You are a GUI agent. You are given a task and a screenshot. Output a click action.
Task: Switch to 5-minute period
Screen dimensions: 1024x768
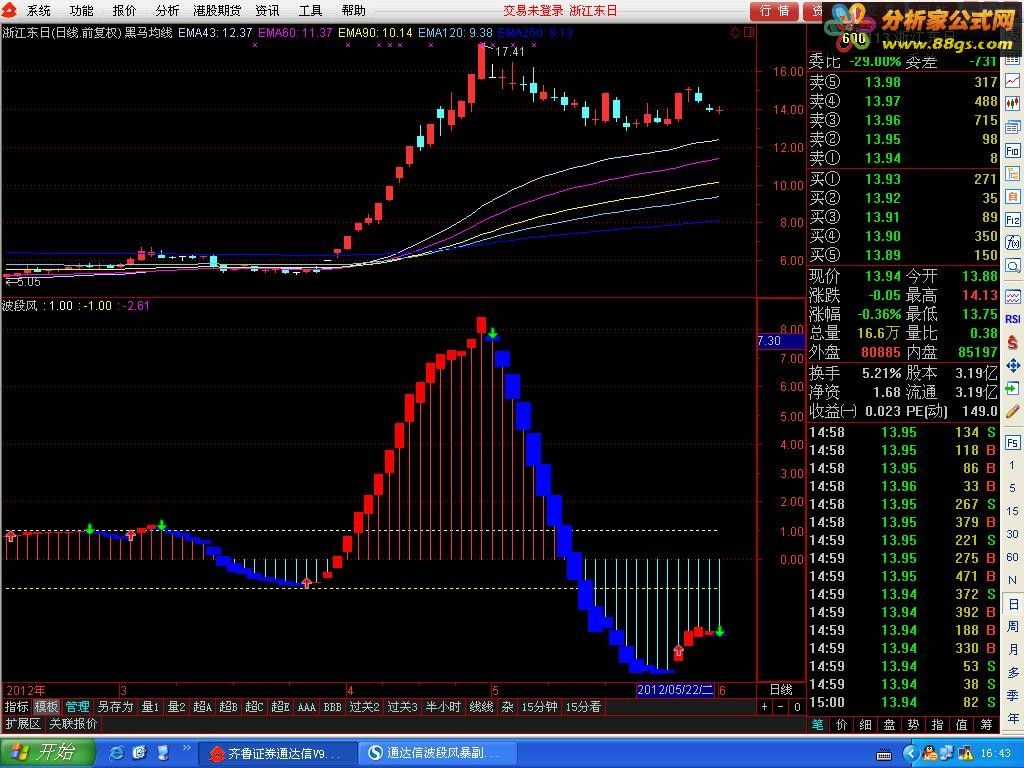tap(1012, 488)
